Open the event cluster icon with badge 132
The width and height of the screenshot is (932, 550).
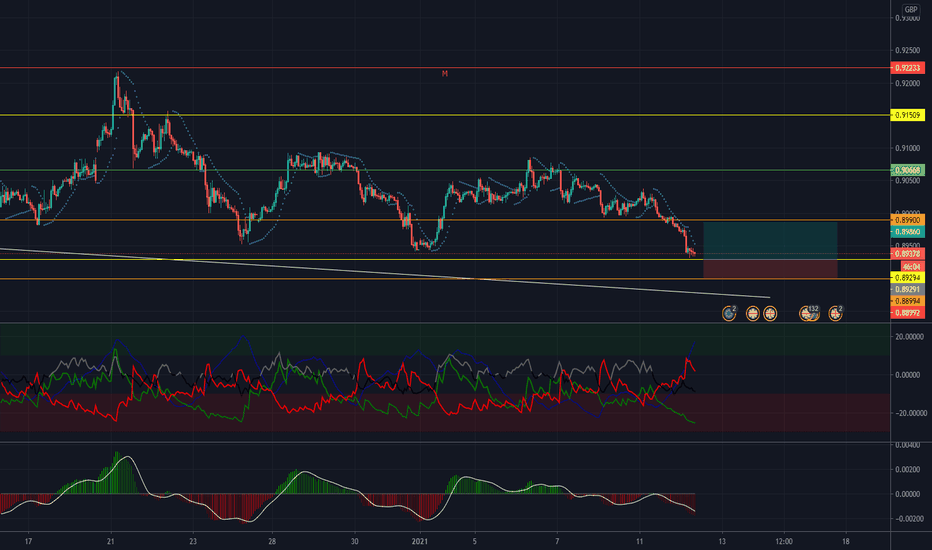[x=810, y=313]
